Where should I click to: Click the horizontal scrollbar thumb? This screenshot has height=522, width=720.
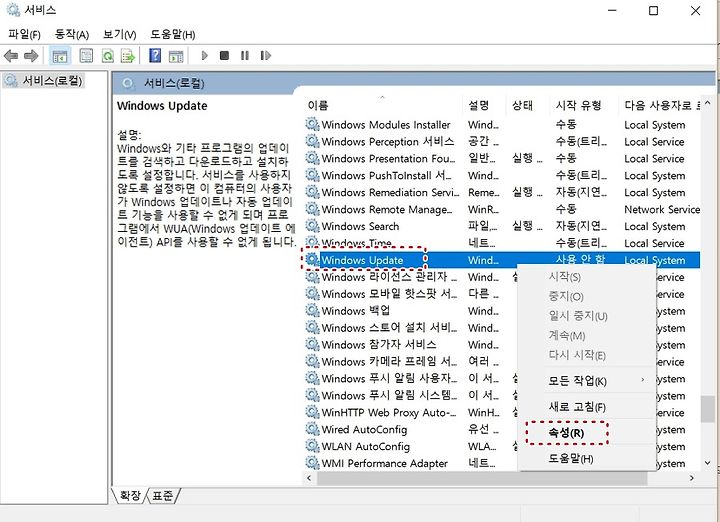(482, 478)
